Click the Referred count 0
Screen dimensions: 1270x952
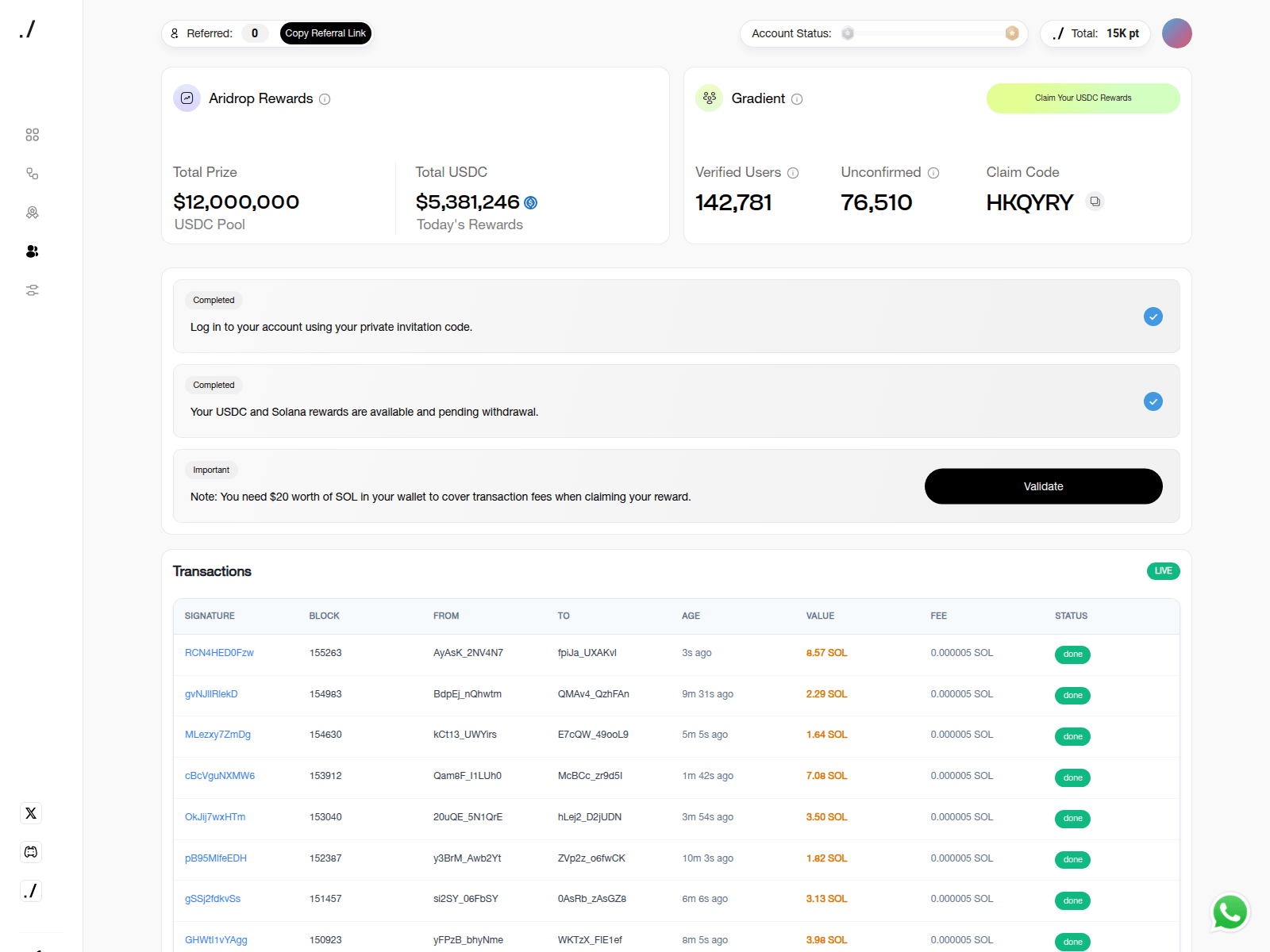click(x=255, y=33)
